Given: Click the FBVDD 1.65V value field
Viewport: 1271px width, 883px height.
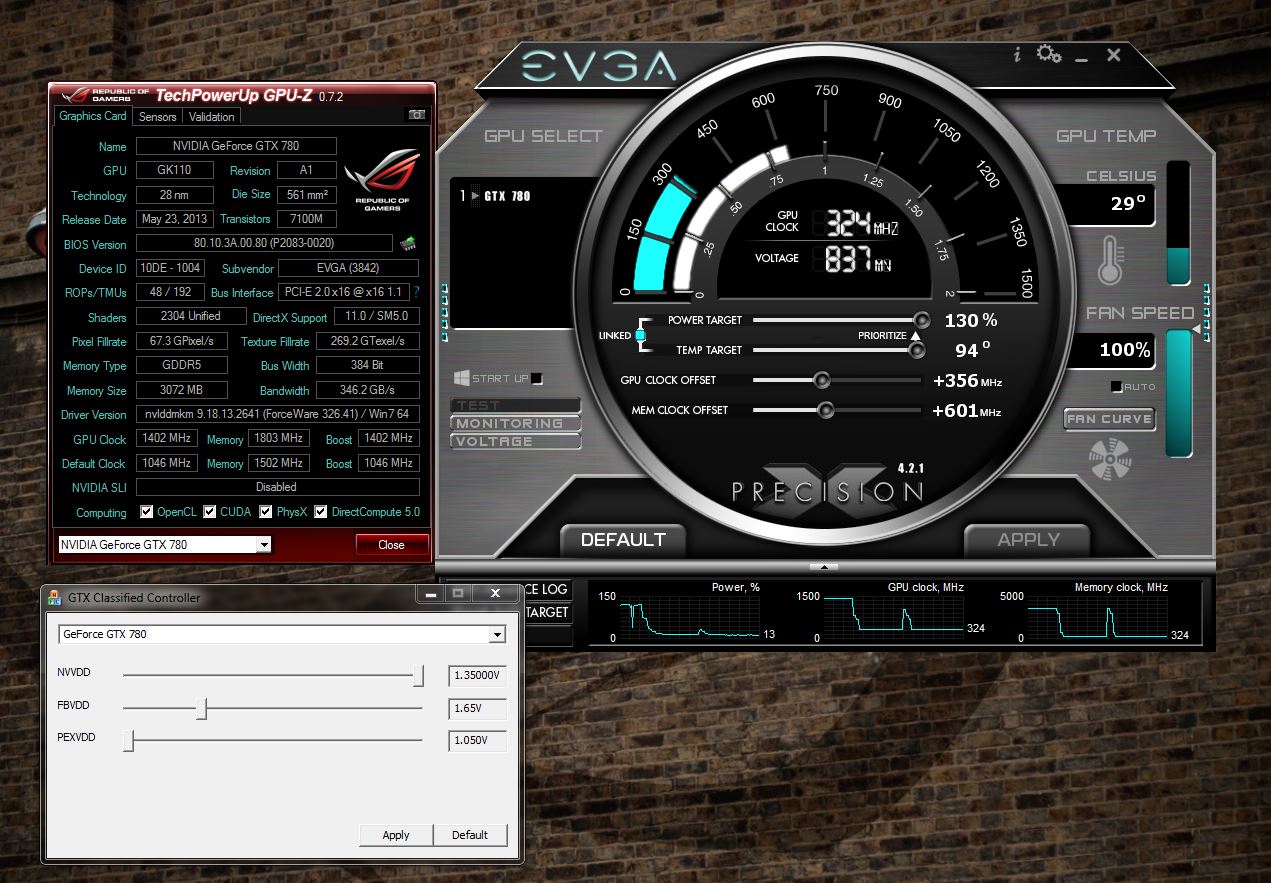Looking at the screenshot, I should 477,709.
